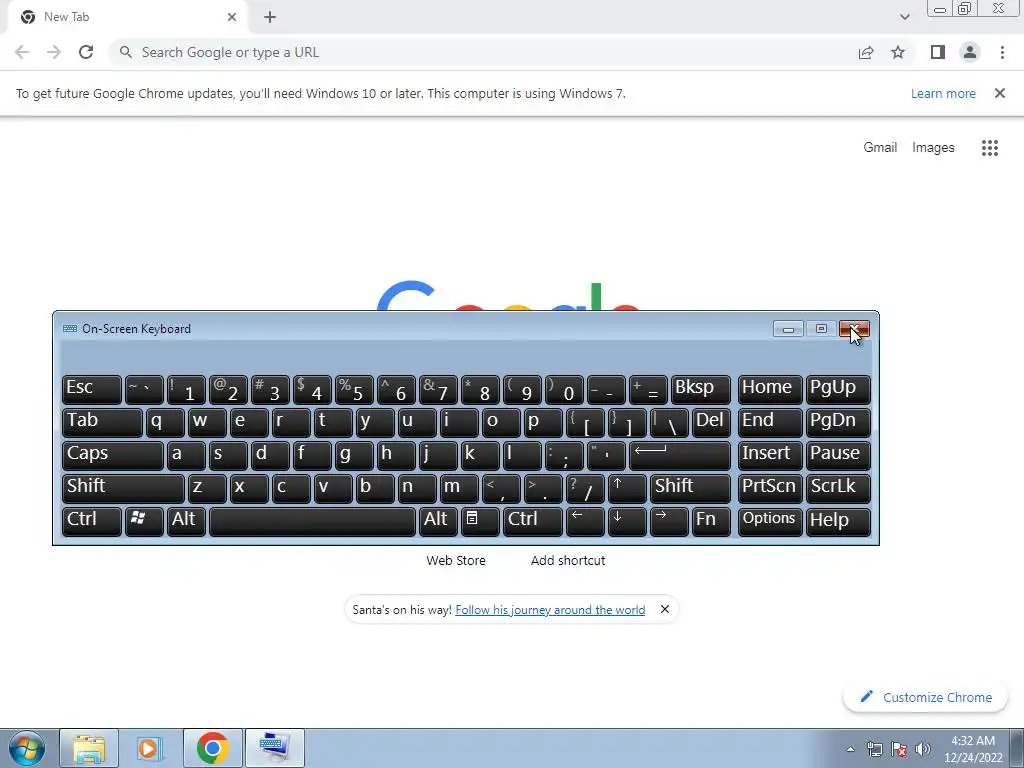Open the Web Store shortcut
This screenshot has height=768, width=1024.
tap(456, 560)
